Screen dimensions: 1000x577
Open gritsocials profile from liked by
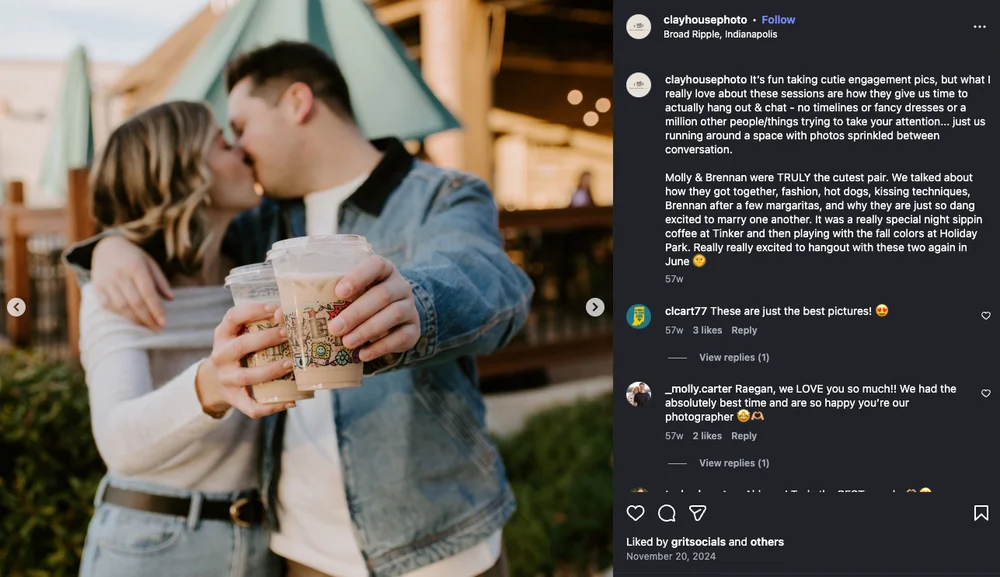point(698,542)
